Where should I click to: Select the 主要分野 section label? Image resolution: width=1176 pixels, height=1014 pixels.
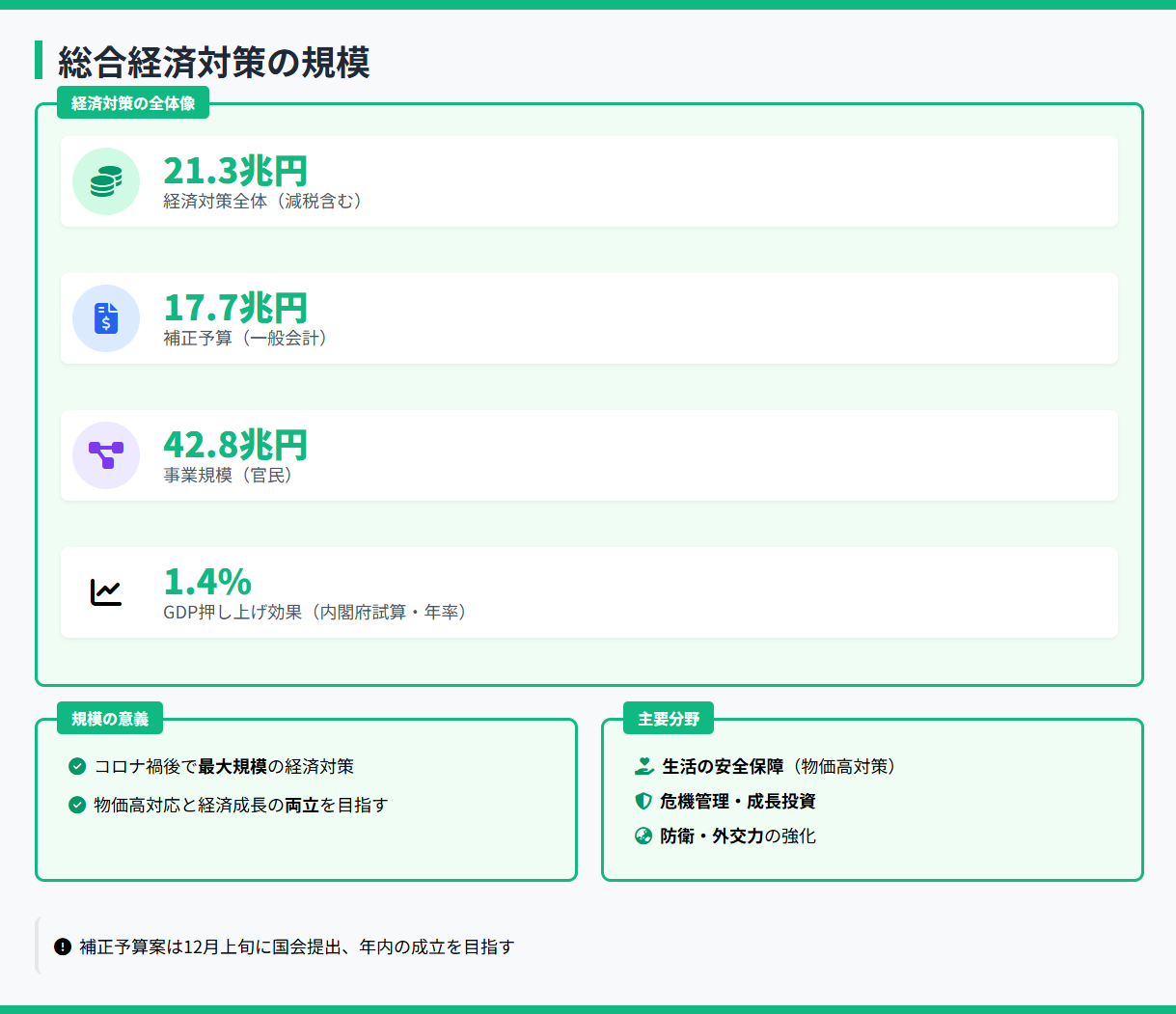point(669,719)
